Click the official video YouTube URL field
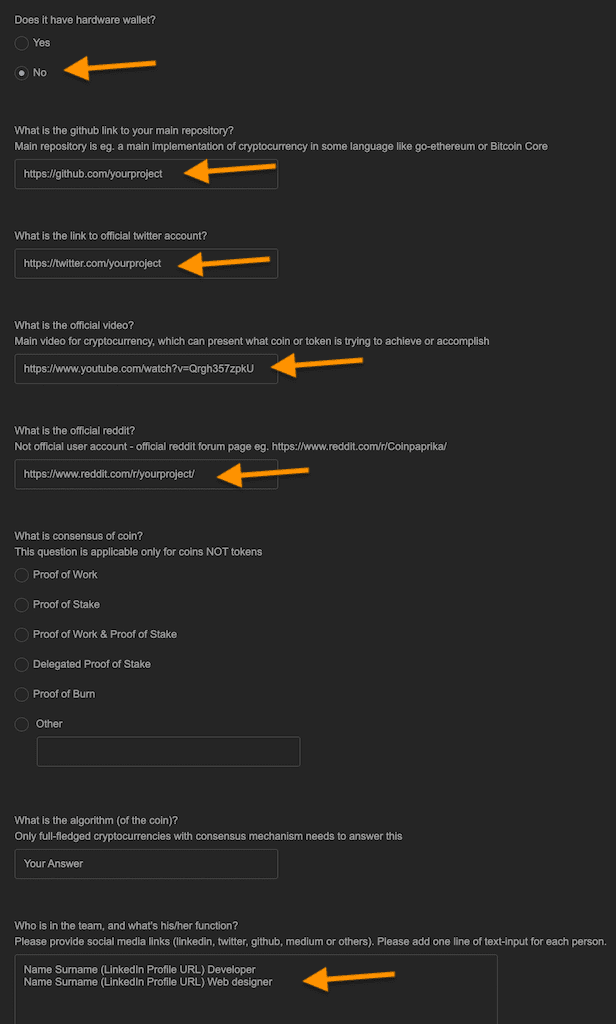 (x=146, y=369)
